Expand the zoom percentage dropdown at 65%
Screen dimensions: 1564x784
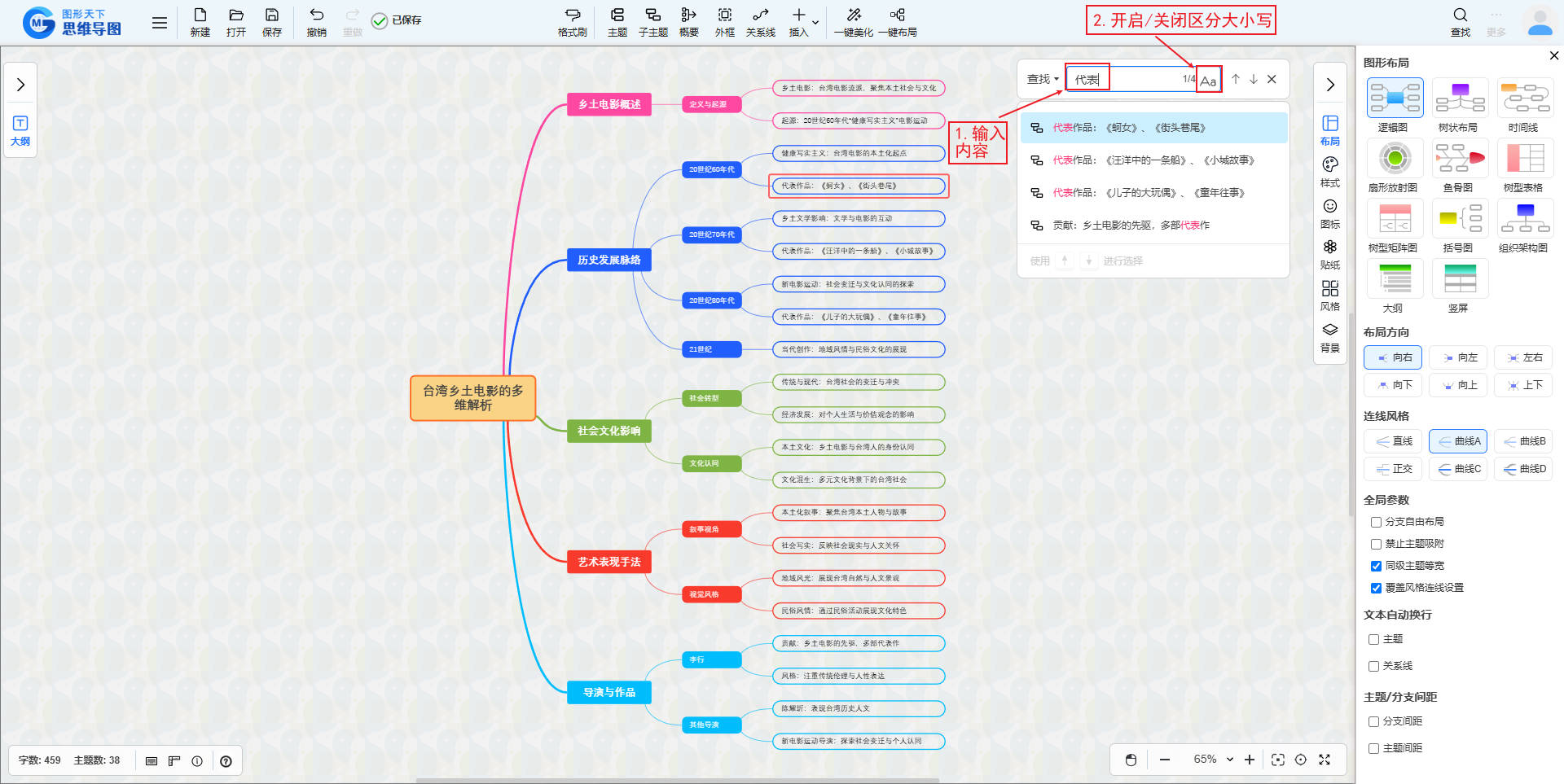1229,760
